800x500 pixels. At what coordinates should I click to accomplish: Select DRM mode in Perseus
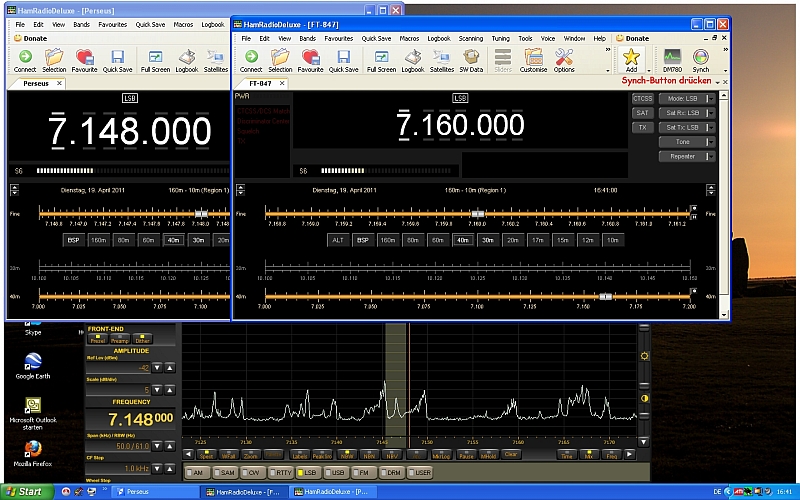click(391, 472)
